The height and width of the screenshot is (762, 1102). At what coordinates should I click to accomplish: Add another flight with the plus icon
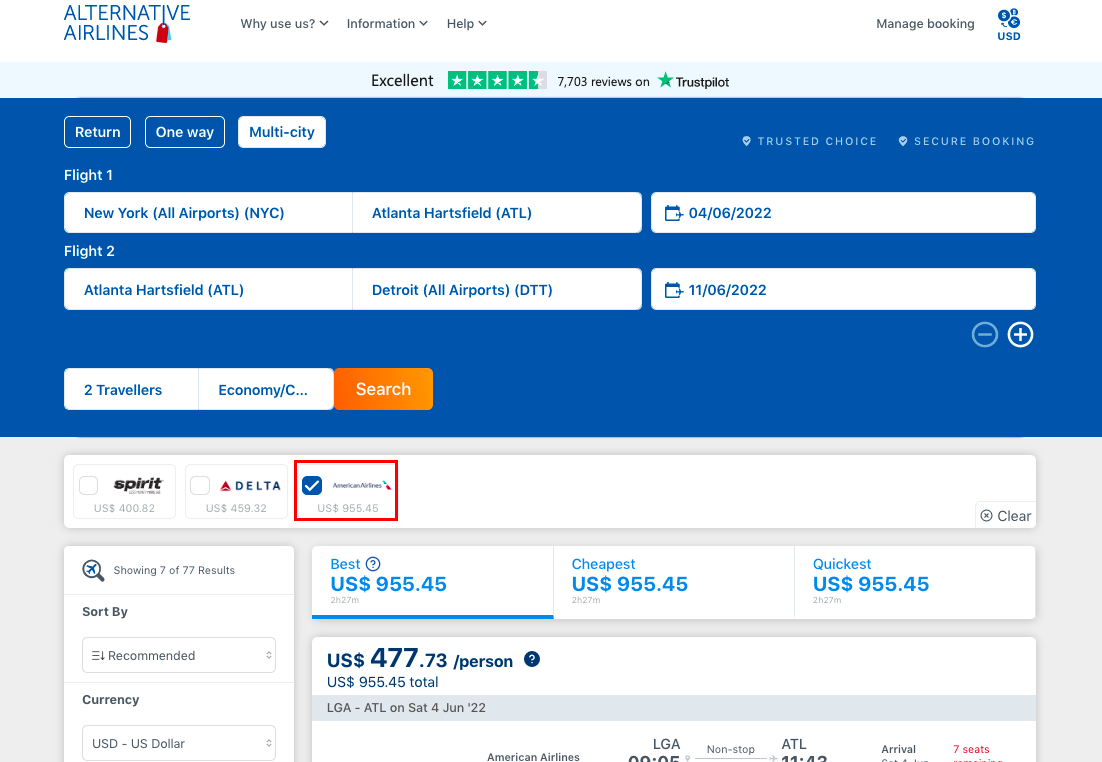tap(1020, 335)
